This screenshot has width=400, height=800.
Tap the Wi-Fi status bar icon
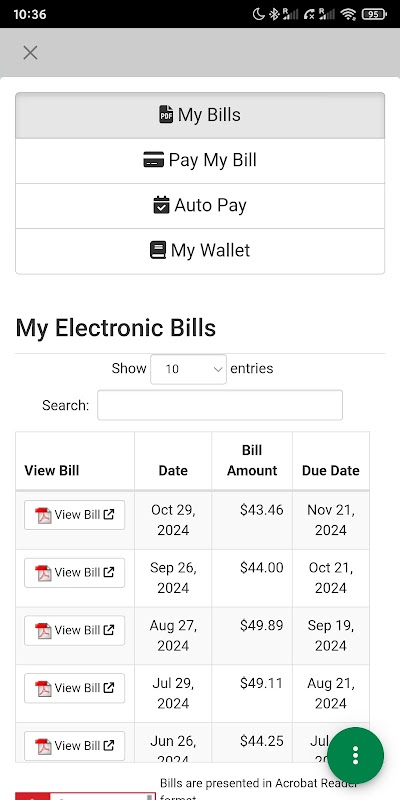348,14
